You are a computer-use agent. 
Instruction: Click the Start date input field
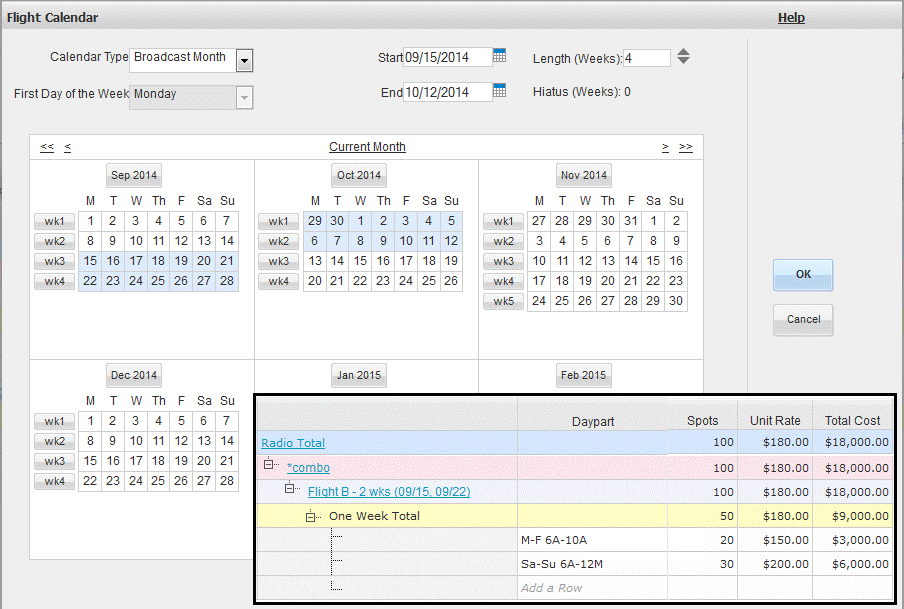[447, 57]
